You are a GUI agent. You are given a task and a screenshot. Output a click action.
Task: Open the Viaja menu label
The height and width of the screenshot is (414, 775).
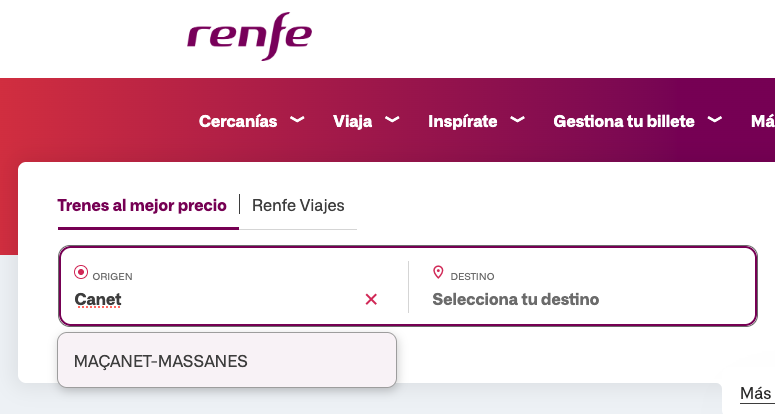tap(352, 121)
